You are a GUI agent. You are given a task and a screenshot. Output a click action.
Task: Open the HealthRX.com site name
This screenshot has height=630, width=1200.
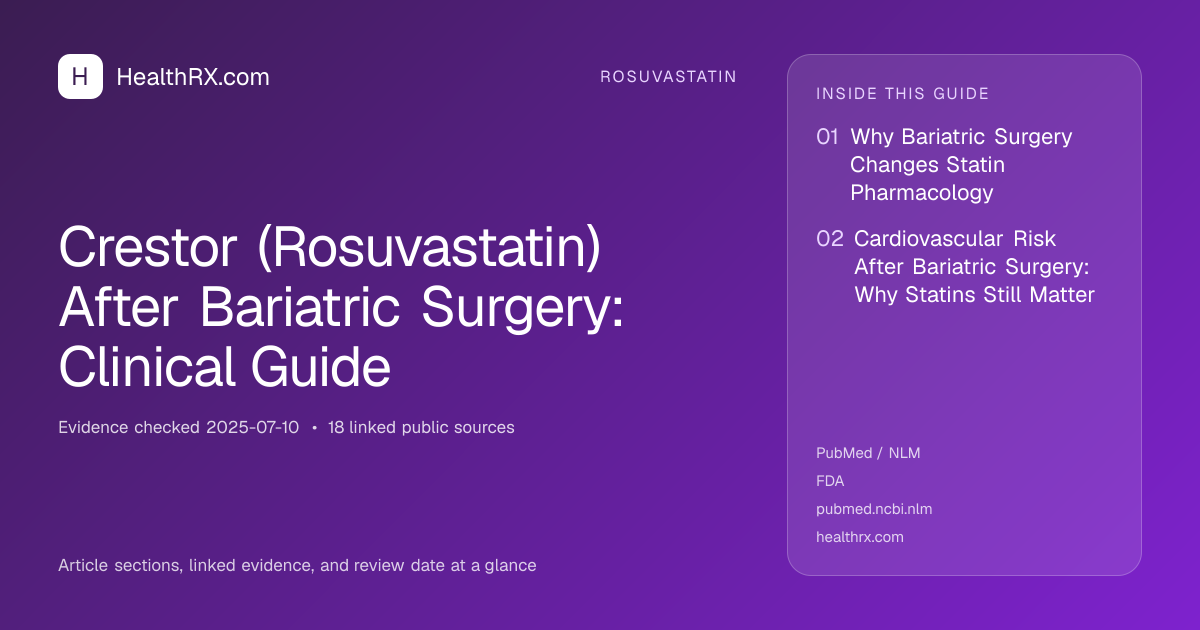pos(193,77)
